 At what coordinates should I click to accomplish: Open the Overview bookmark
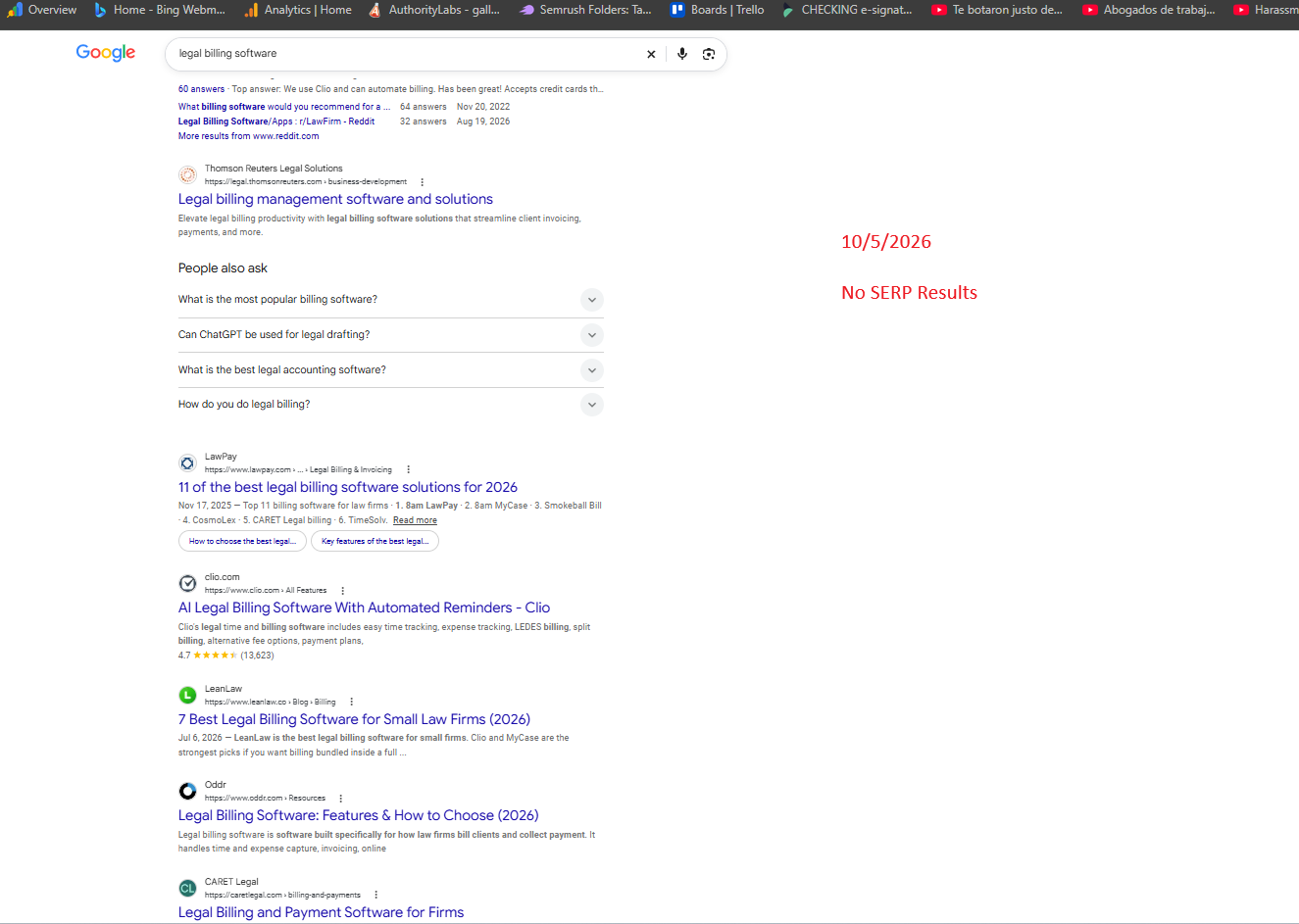(x=42, y=10)
